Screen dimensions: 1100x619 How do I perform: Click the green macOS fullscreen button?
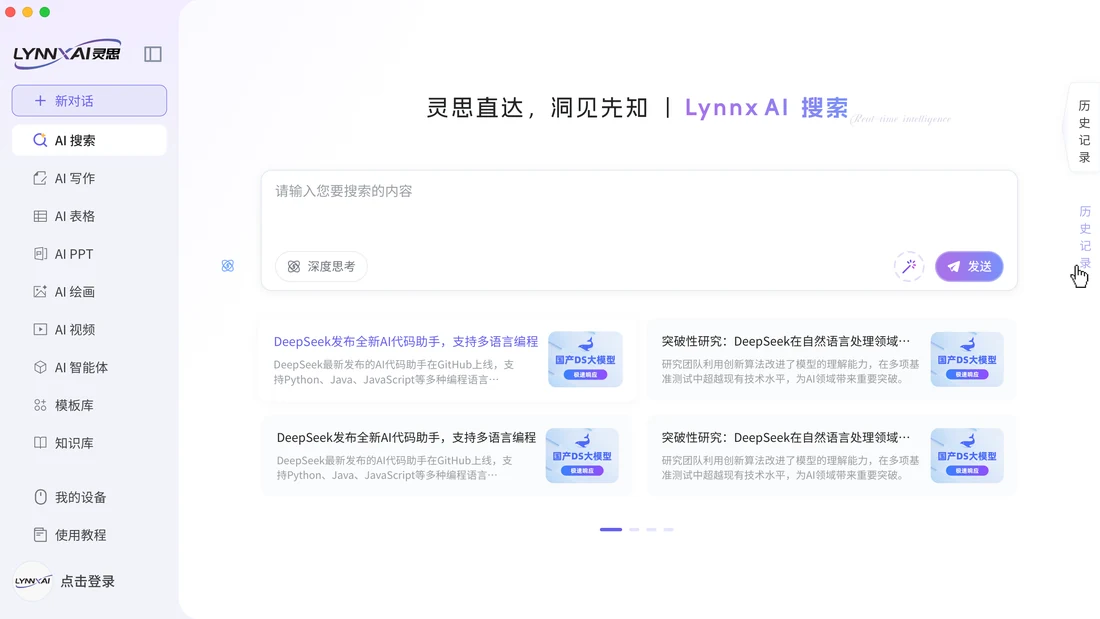tap(44, 12)
